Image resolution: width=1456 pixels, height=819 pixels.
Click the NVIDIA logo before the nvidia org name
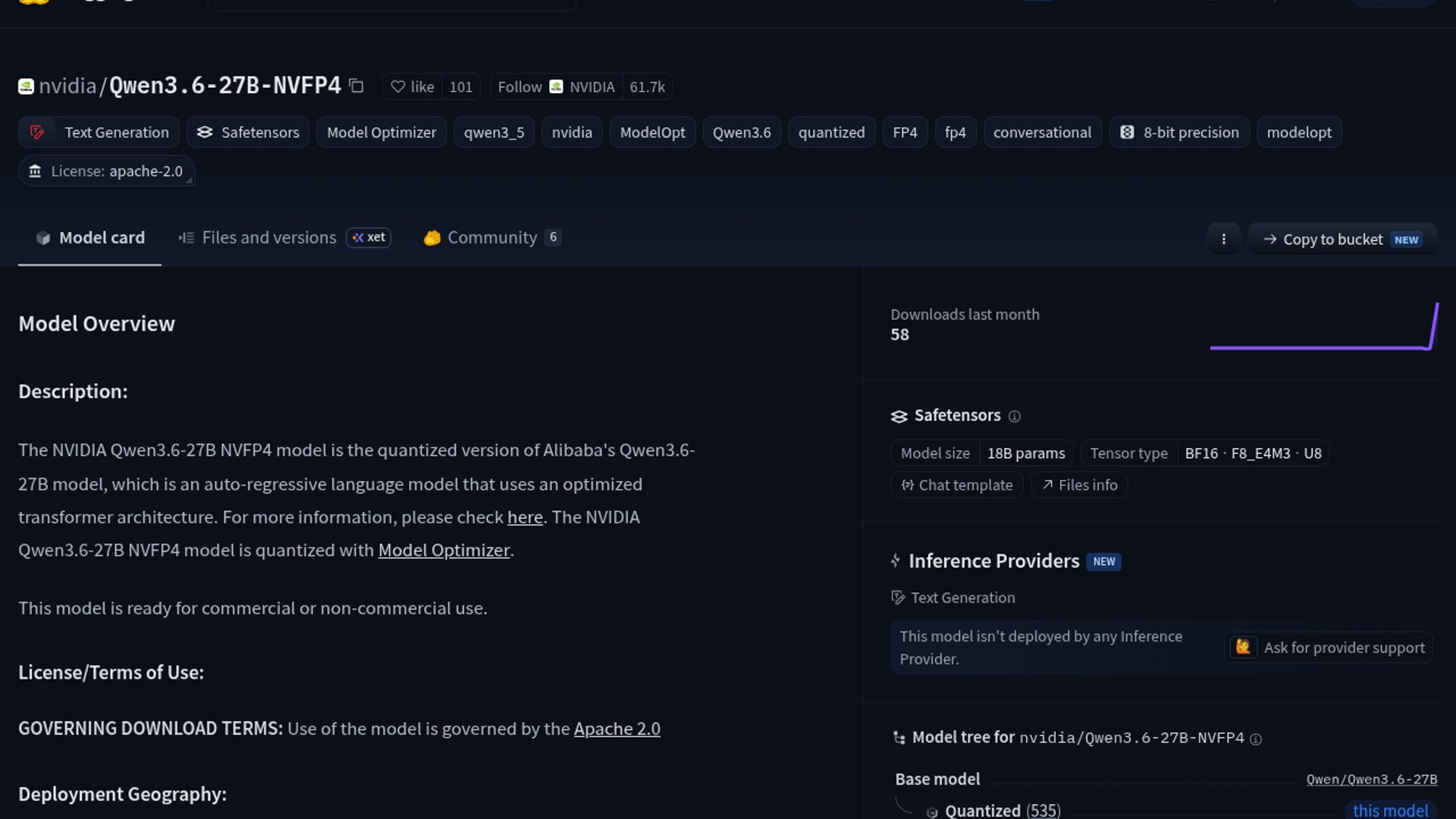pos(26,86)
